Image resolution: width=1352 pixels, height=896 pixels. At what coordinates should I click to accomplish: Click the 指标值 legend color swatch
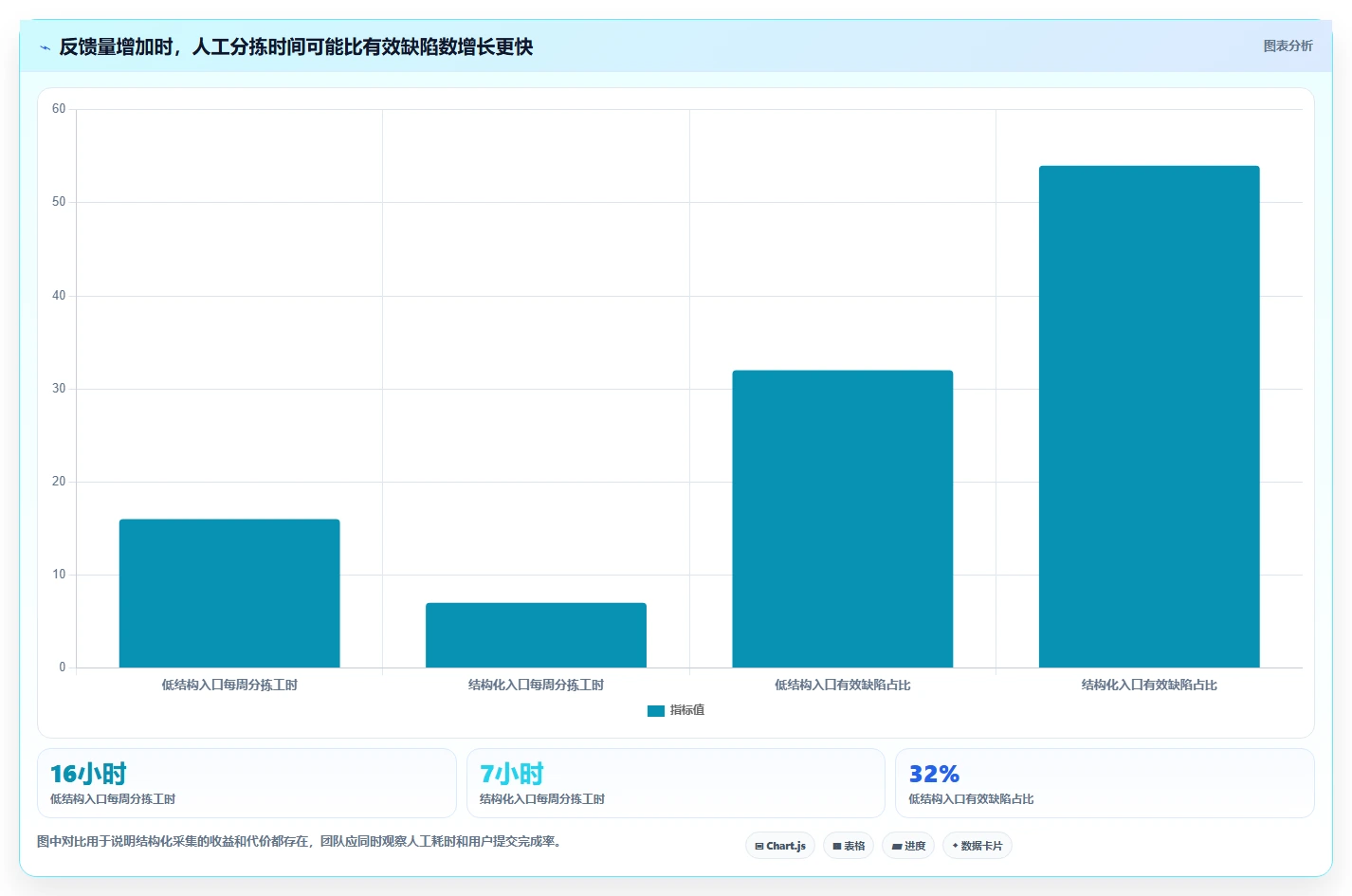(x=656, y=710)
